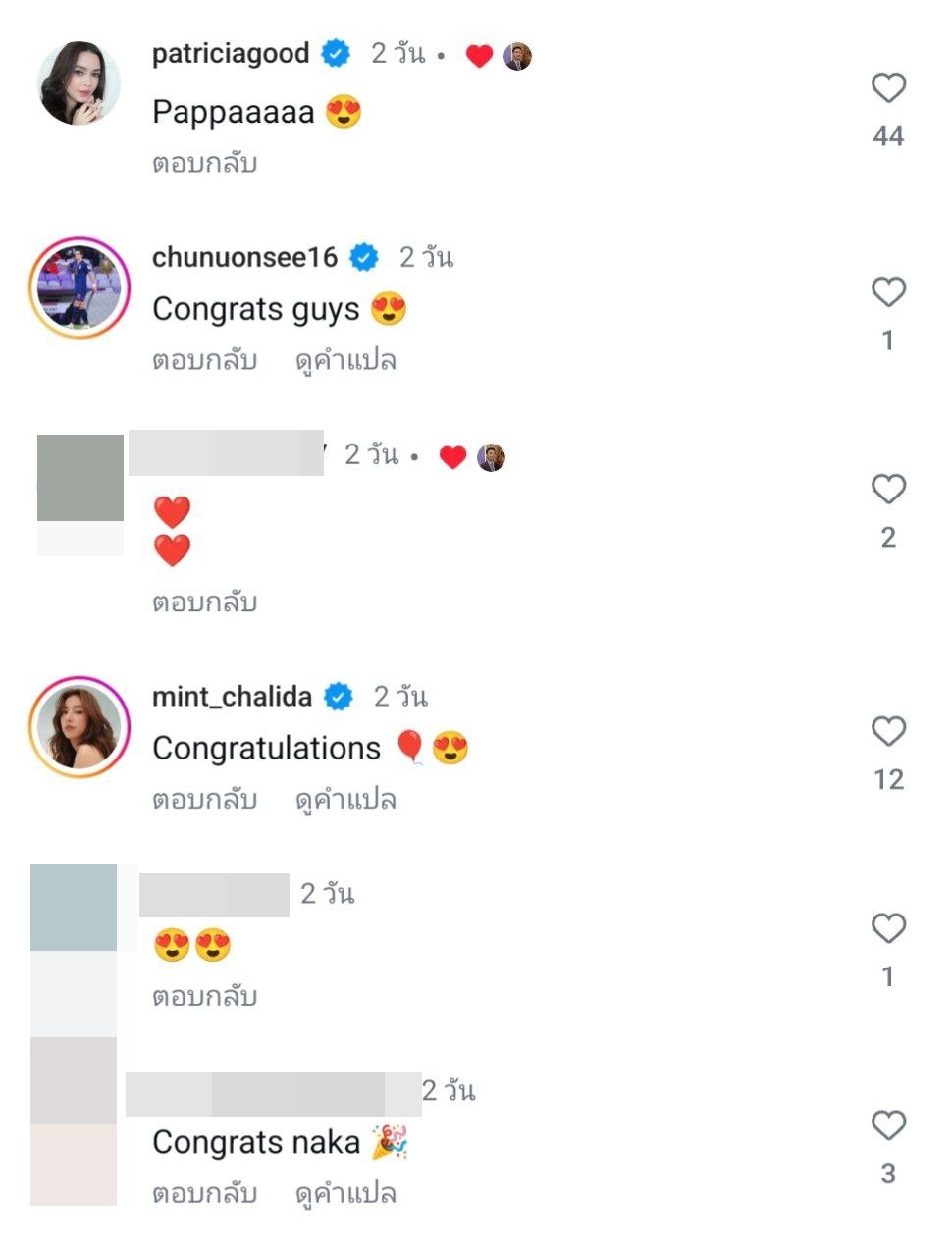This screenshot has height=1256, width=952.
Task: Select the username mint_chalida
Action: (x=234, y=697)
